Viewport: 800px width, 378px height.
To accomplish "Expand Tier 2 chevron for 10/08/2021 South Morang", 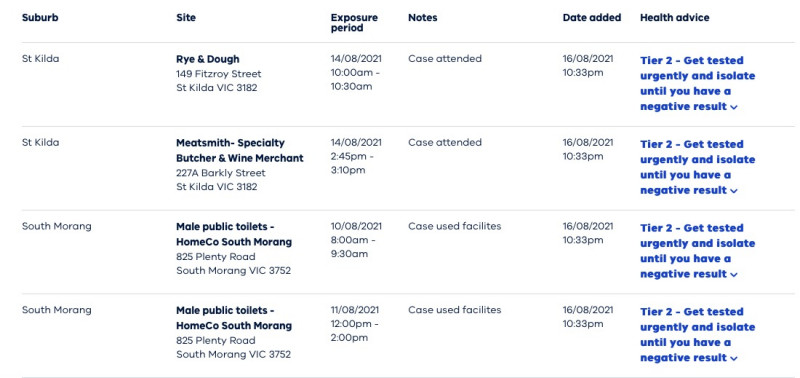I will 734,274.
